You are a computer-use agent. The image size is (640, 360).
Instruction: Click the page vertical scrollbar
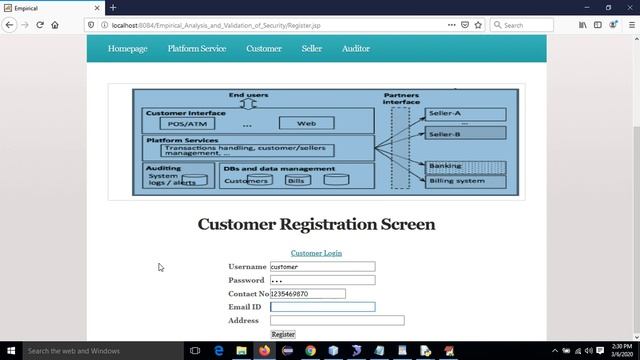[636, 188]
